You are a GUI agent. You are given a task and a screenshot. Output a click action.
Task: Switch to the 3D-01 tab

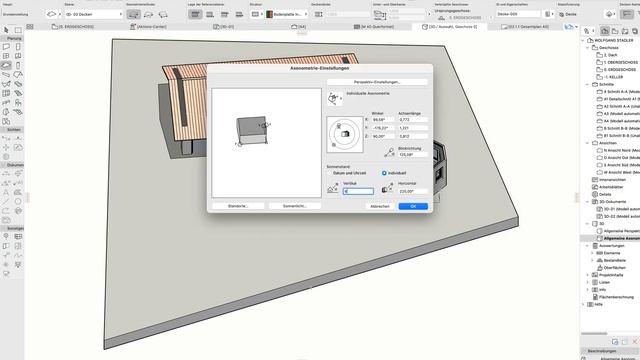224,27
